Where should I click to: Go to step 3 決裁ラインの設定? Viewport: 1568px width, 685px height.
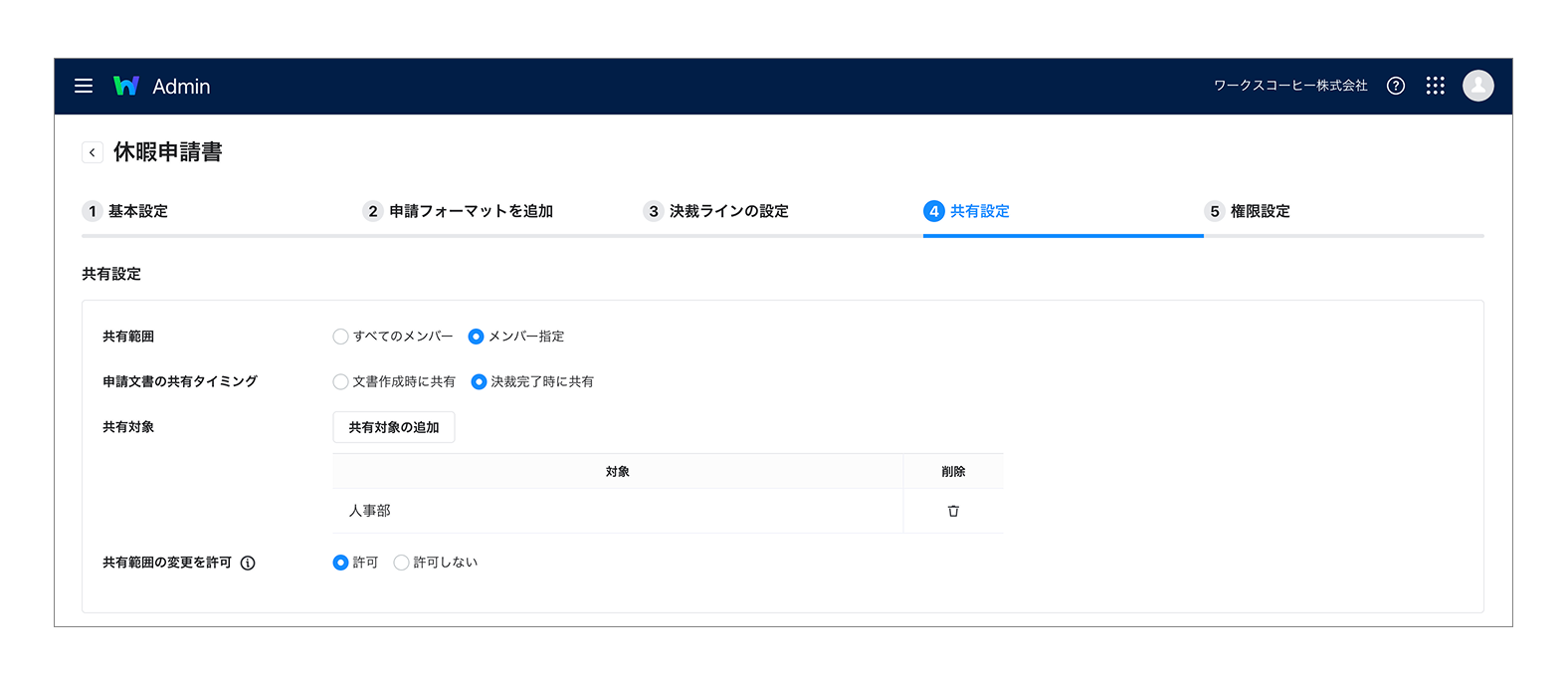716,211
